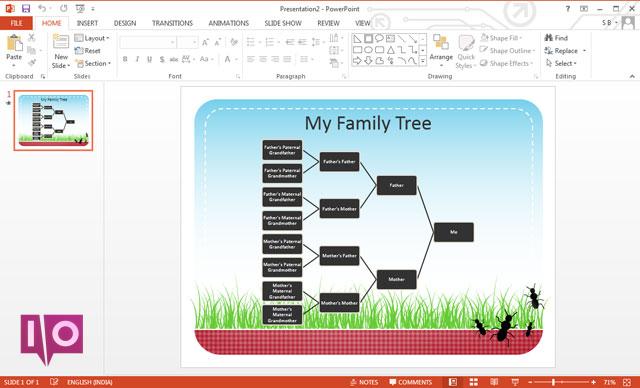
Task: Open the Layout dropdown
Action: coord(92,38)
